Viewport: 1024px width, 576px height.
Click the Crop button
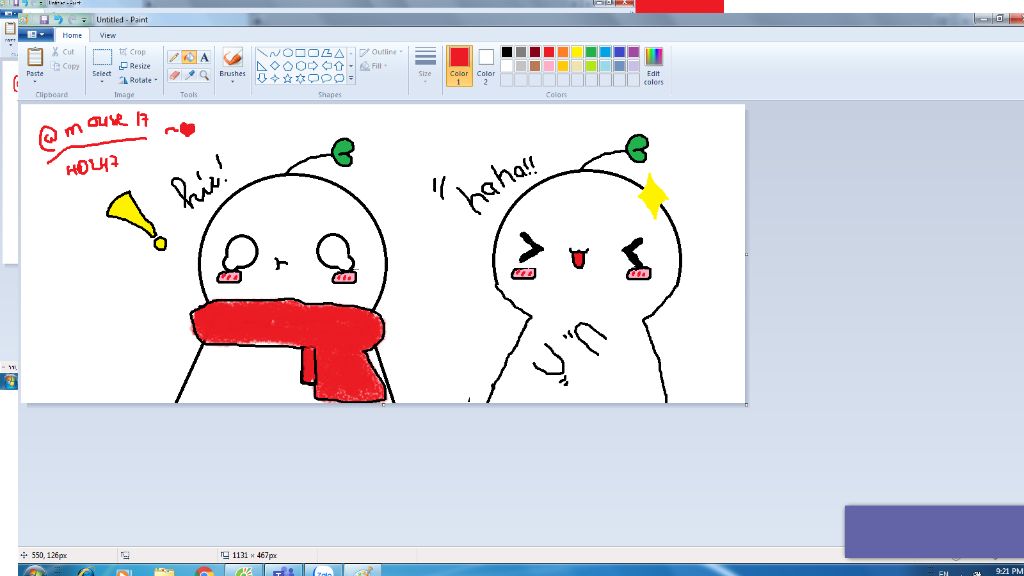[x=133, y=52]
